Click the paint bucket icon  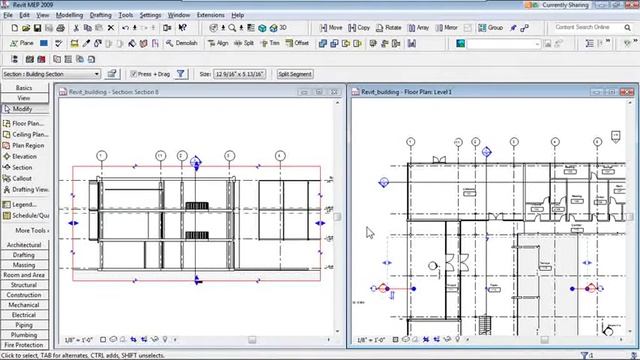click(x=132, y=43)
